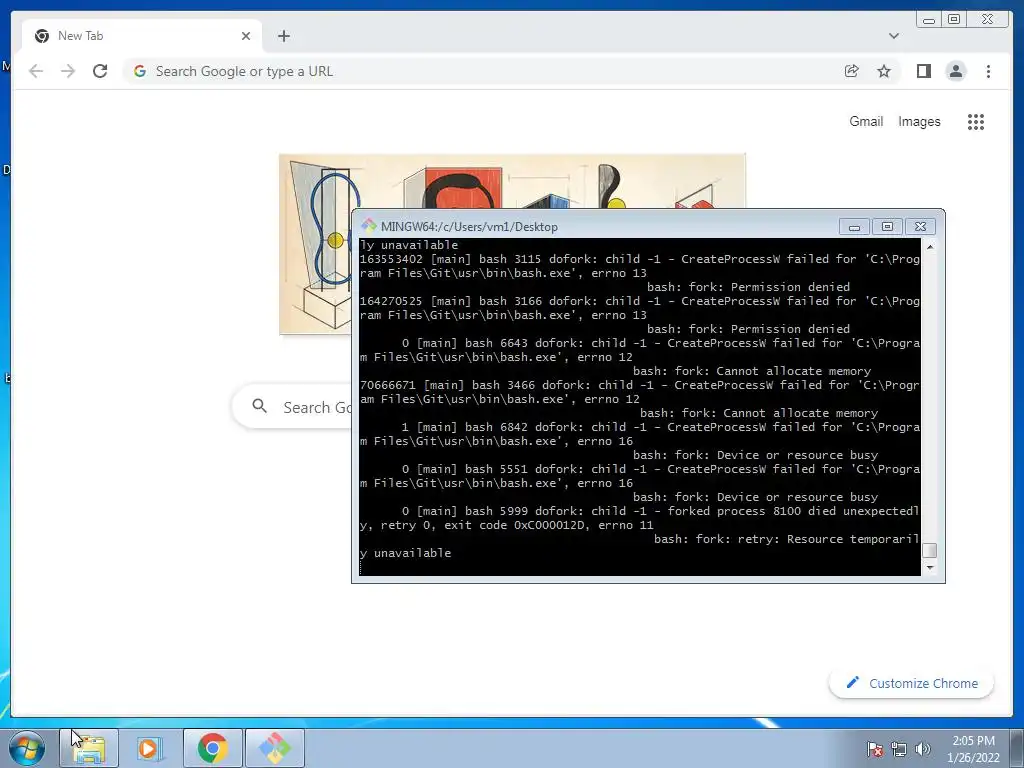The width and height of the screenshot is (1024, 768).
Task: Bookmark this tab with the star icon
Action: pyautogui.click(x=884, y=71)
